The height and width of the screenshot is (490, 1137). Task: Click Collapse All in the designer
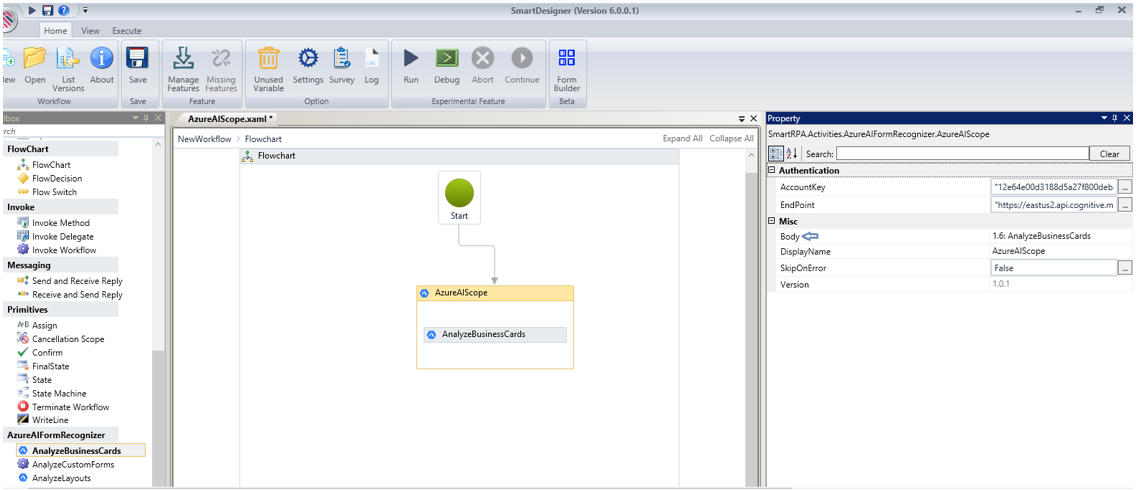[x=732, y=138]
